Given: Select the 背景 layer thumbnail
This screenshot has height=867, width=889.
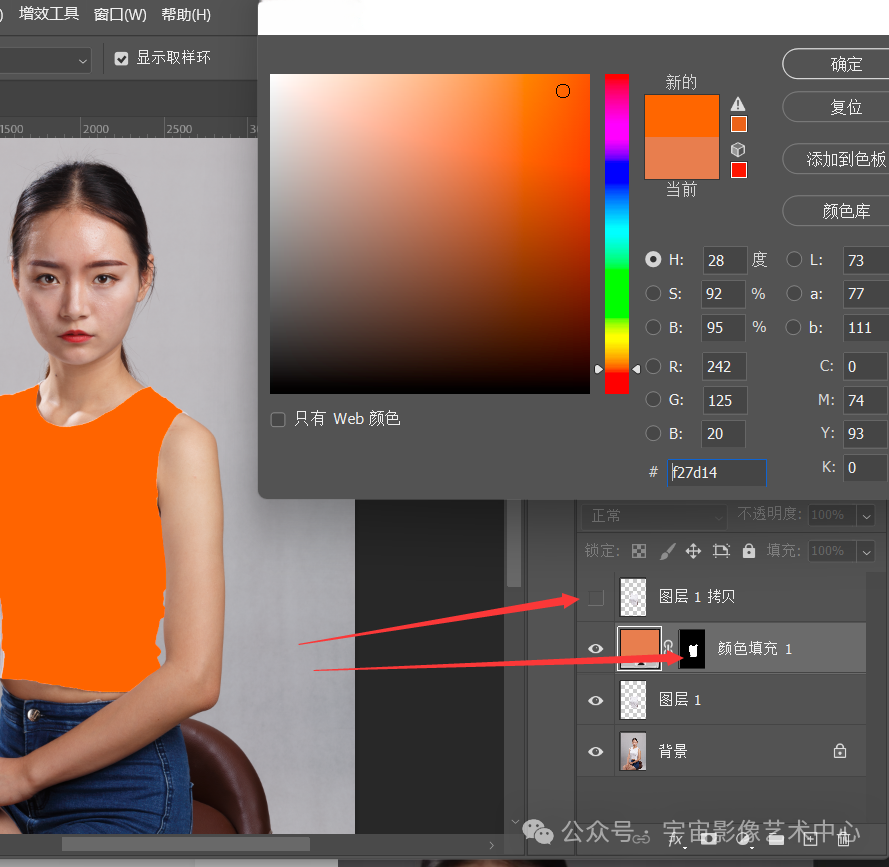Looking at the screenshot, I should 633,751.
